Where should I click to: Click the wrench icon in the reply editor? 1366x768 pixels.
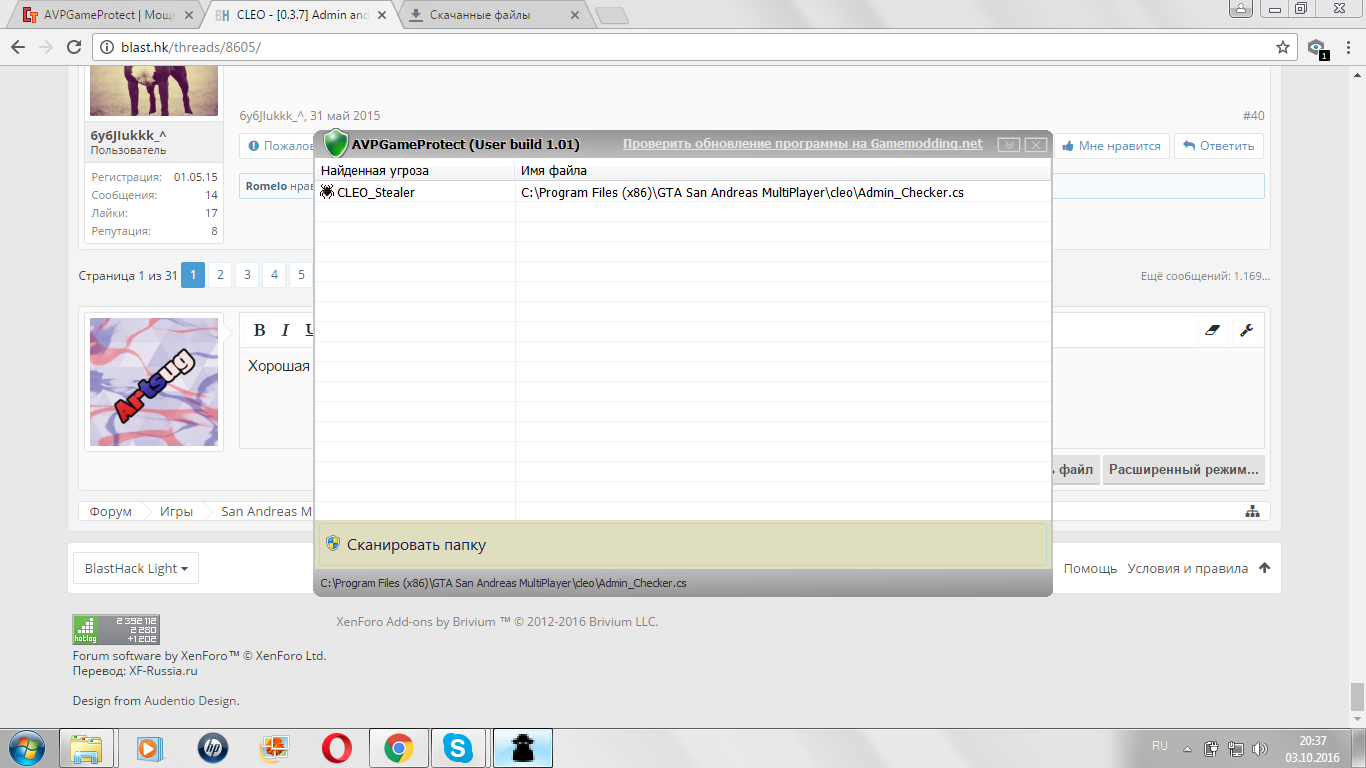tap(1246, 330)
